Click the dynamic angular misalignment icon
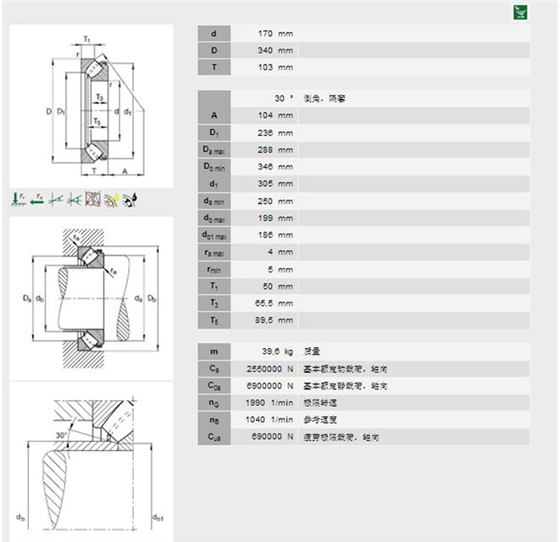The height and width of the screenshot is (542, 560). (x=74, y=199)
